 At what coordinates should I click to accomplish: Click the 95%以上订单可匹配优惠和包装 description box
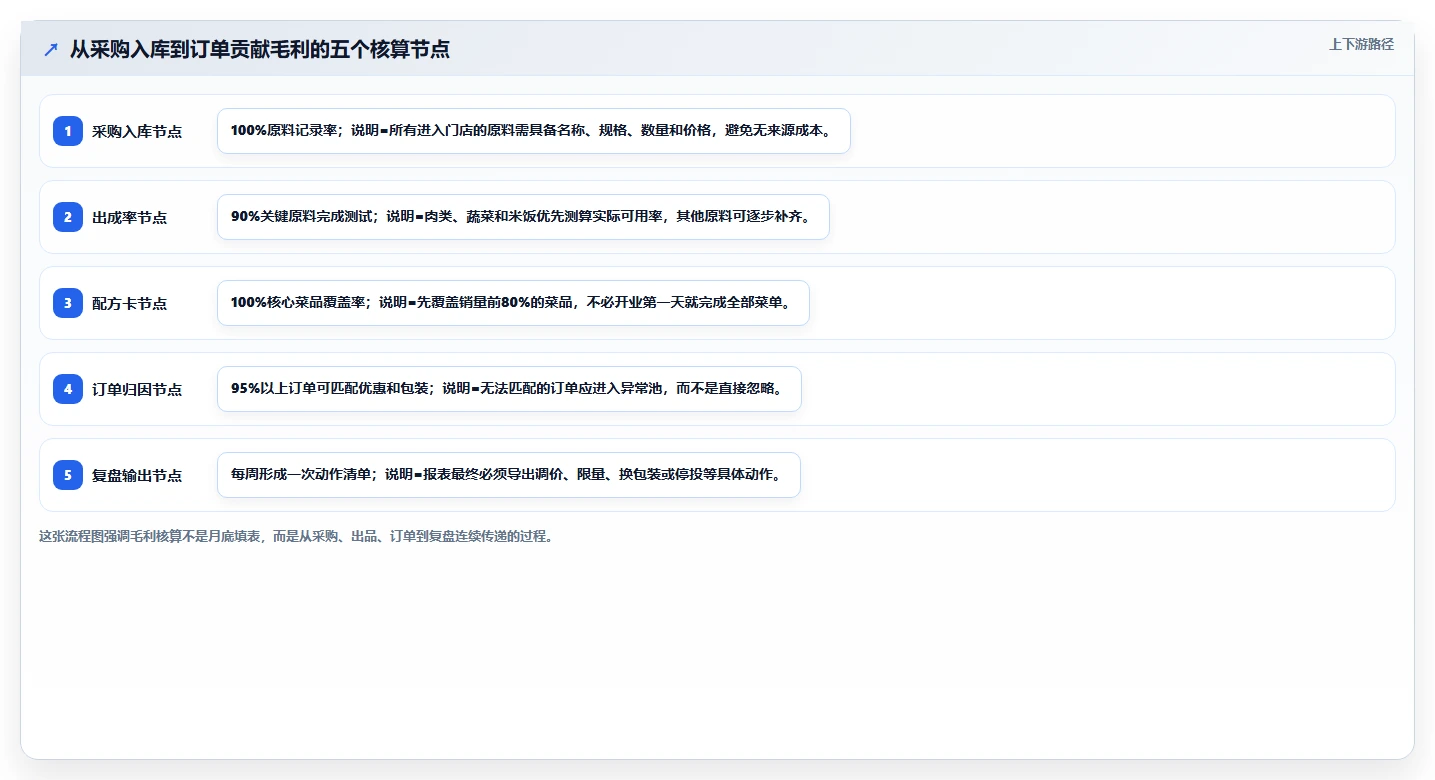[x=509, y=389]
